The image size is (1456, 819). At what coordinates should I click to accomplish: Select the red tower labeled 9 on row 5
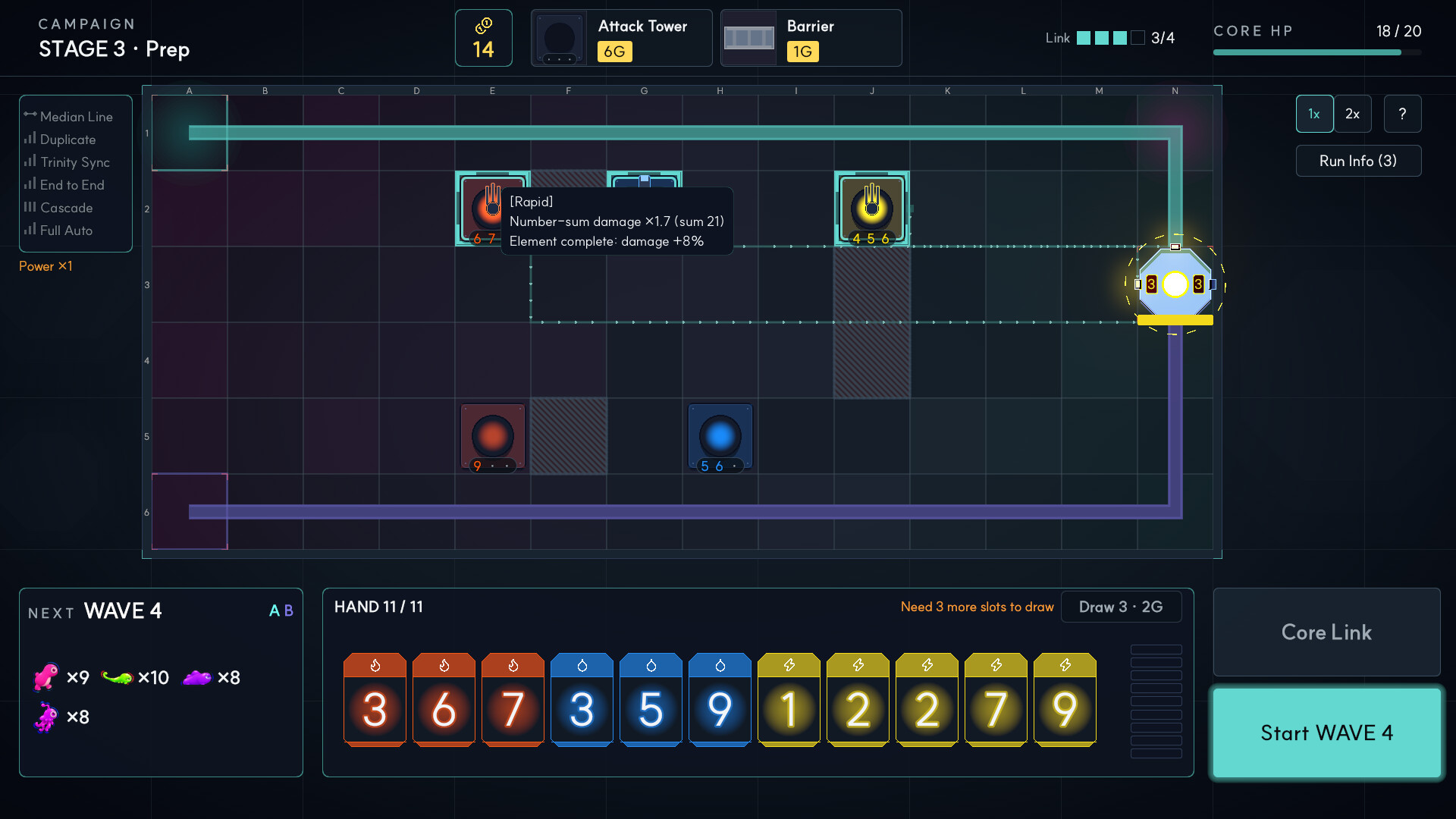pos(492,438)
